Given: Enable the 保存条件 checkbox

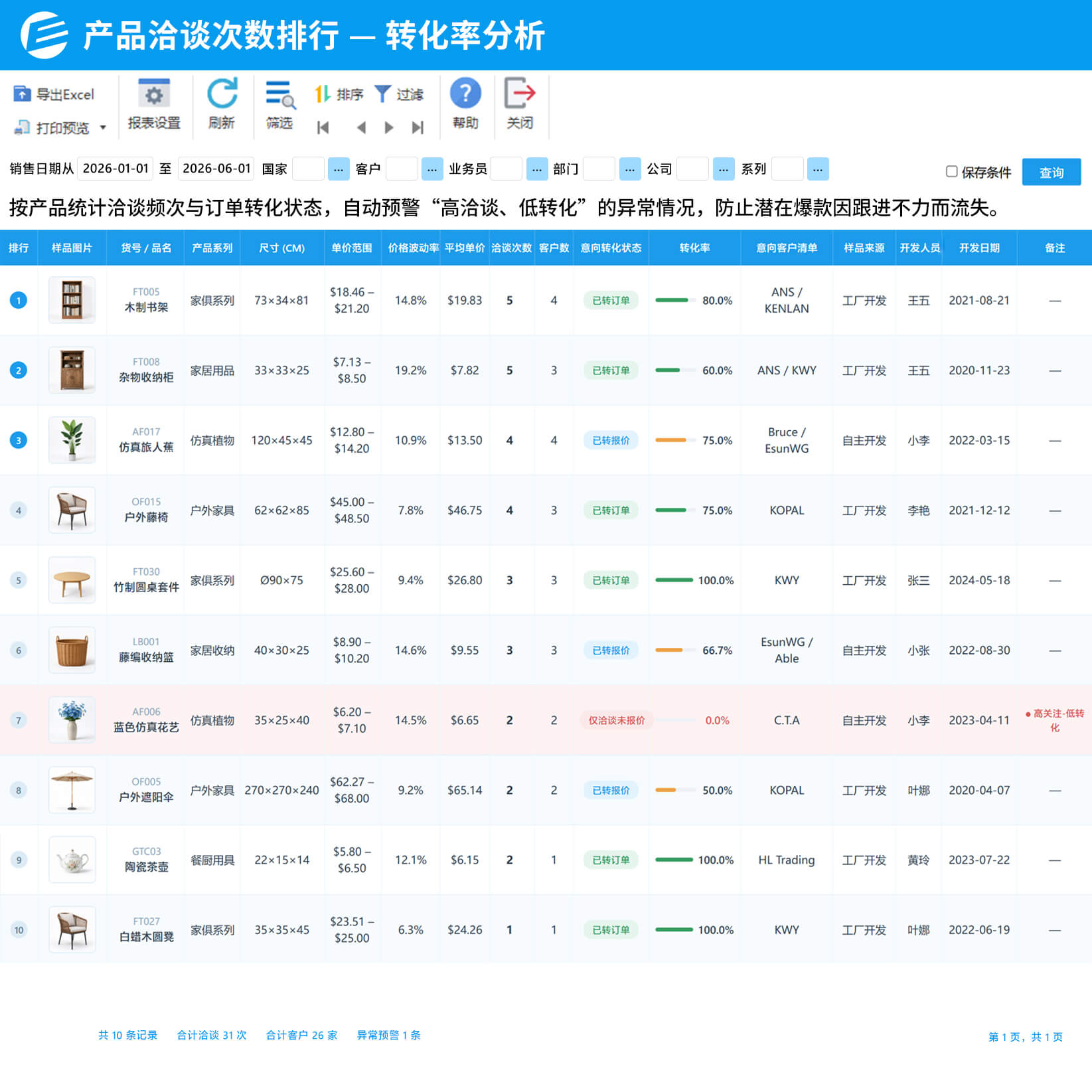Looking at the screenshot, I should [x=951, y=172].
